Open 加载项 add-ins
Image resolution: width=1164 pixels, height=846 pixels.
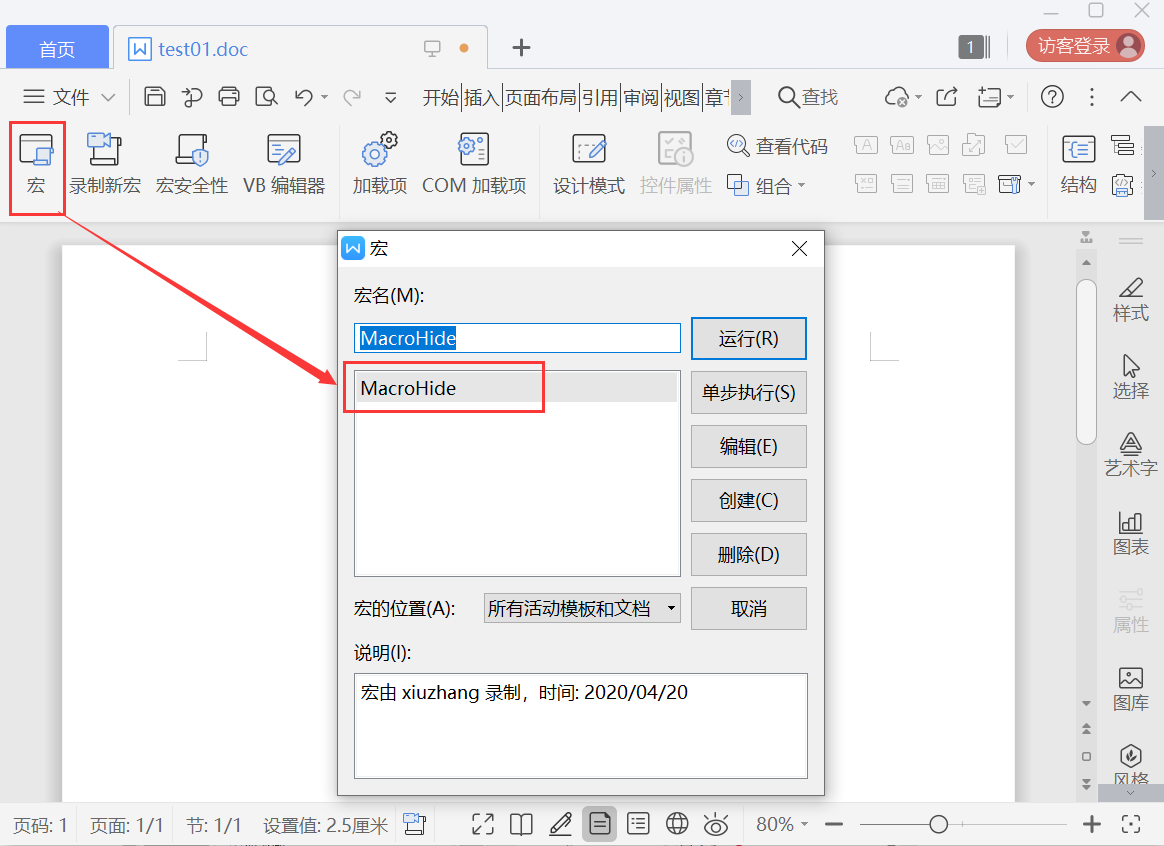(379, 165)
